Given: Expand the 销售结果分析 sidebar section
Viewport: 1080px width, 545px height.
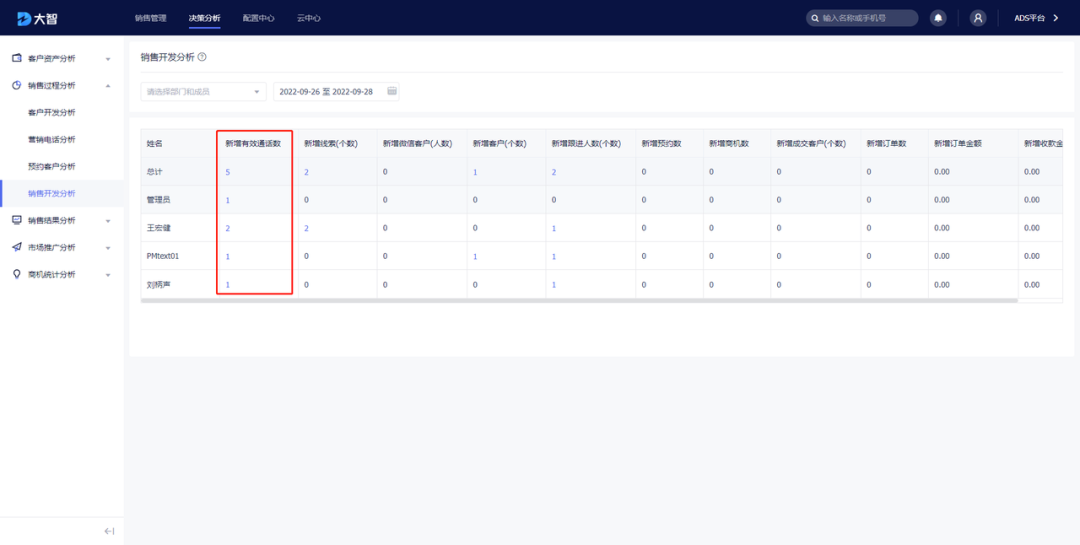Looking at the screenshot, I should tap(107, 220).
